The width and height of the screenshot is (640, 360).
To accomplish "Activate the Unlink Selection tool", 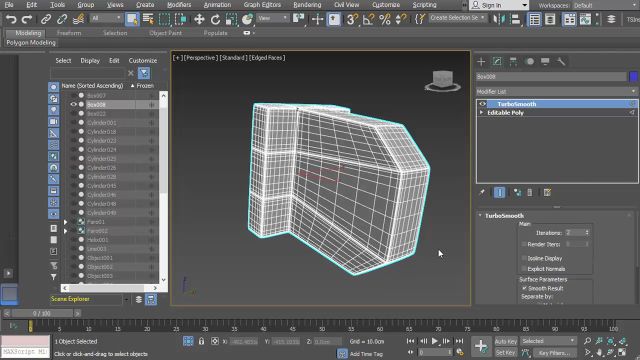I will 62,19.
